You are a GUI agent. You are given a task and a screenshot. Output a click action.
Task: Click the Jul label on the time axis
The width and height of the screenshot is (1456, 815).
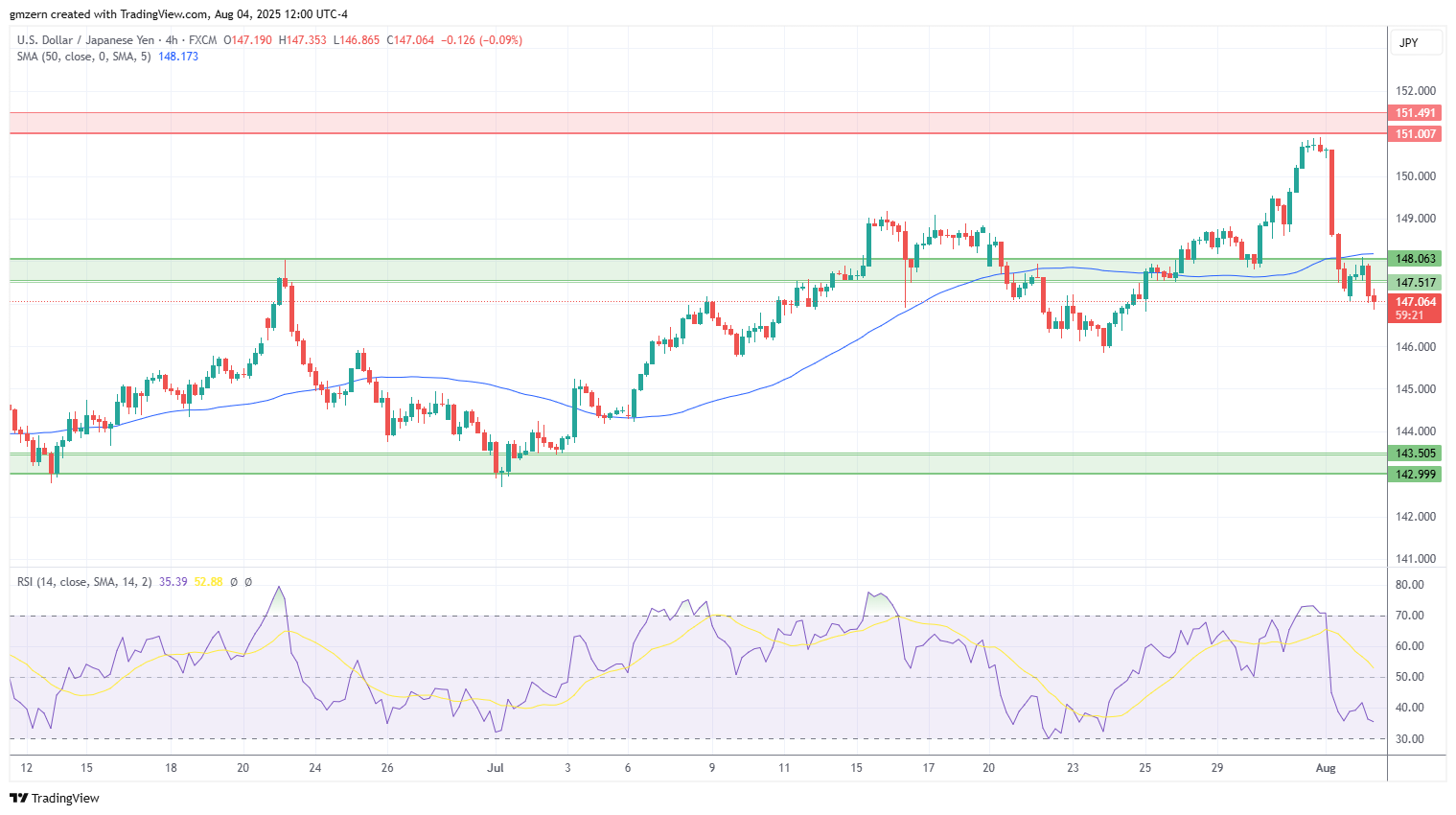click(496, 768)
